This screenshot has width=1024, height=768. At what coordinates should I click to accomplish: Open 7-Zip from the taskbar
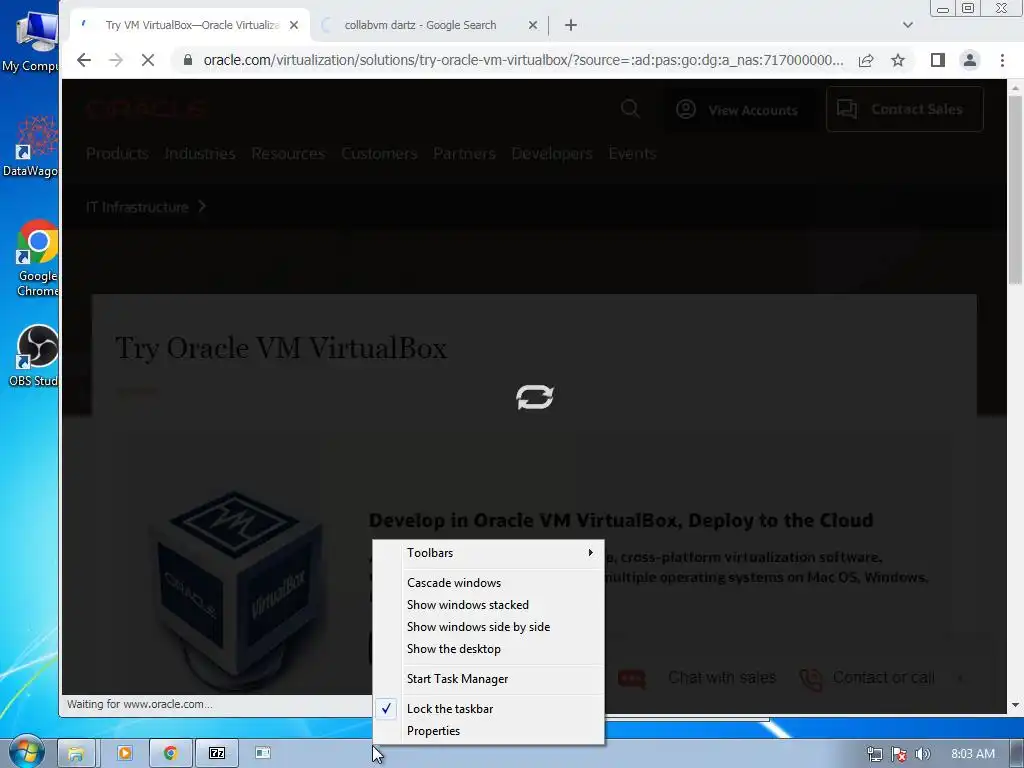coord(217,753)
